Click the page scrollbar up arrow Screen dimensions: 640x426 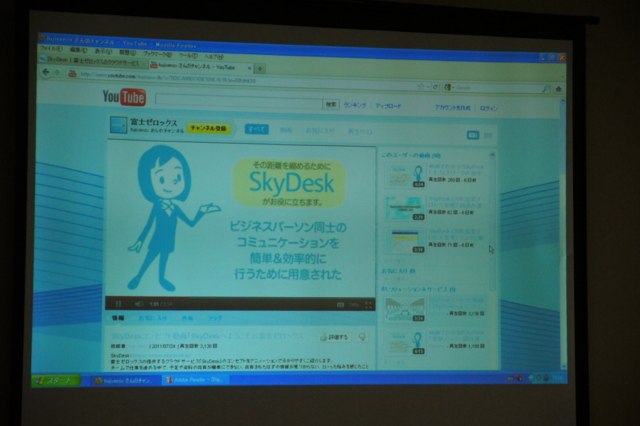562,101
